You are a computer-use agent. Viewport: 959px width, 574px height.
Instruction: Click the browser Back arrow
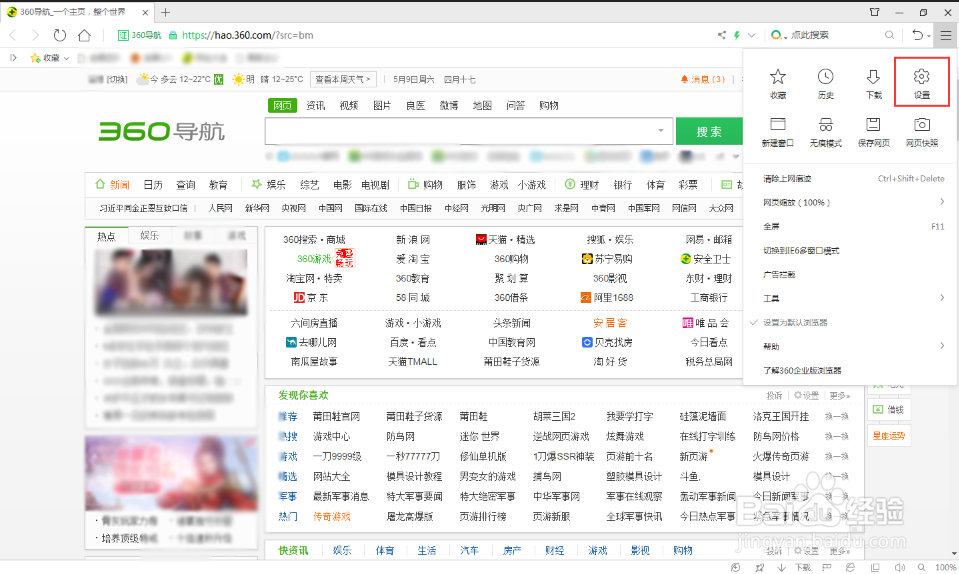pyautogui.click(x=13, y=35)
